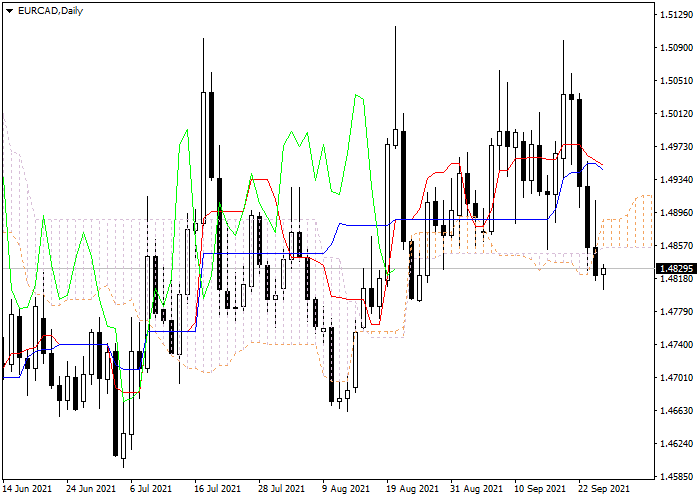Click the 14 Jun 2021 date label
The width and height of the screenshot is (700, 500).
coord(27,489)
